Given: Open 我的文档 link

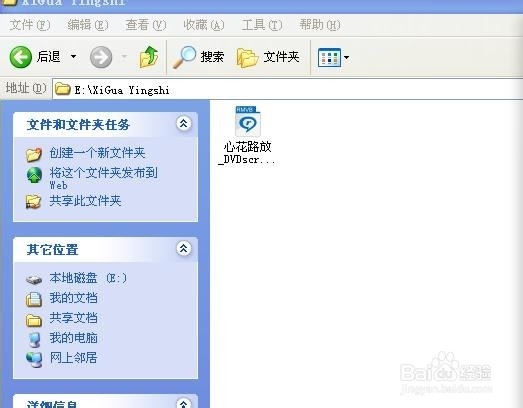Looking at the screenshot, I should click(73, 298).
